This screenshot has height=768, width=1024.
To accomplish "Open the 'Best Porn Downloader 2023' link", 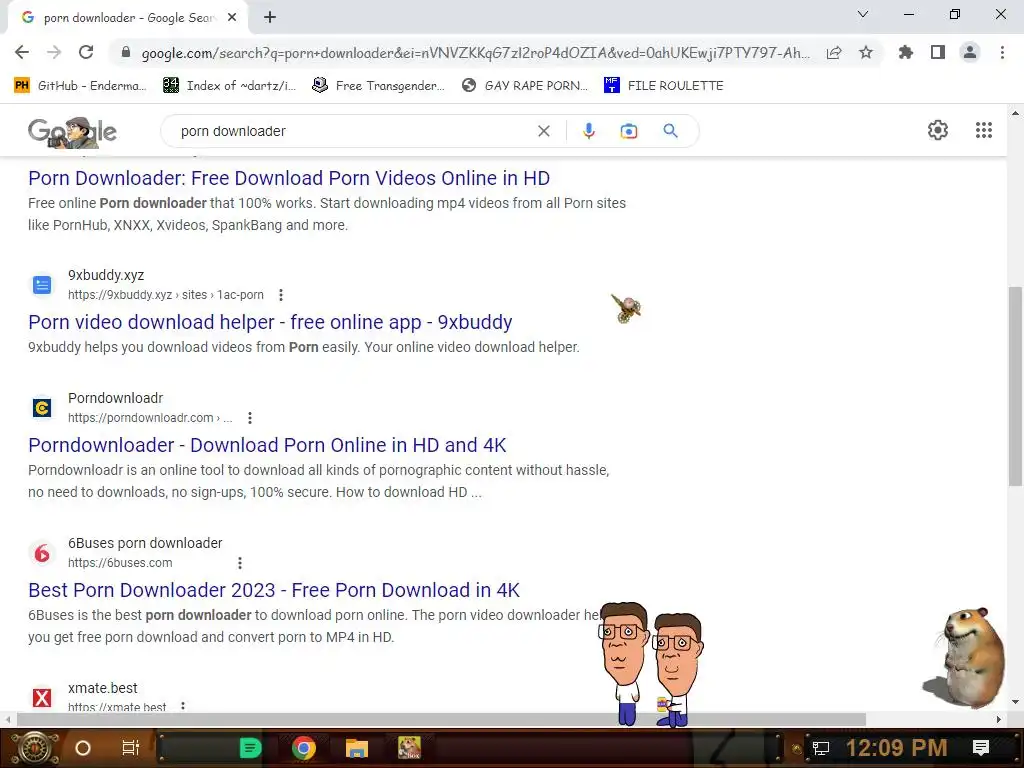I will click(x=274, y=590).
